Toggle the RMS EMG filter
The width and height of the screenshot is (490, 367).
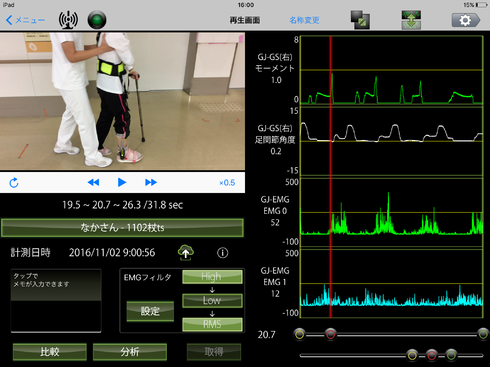[x=212, y=324]
